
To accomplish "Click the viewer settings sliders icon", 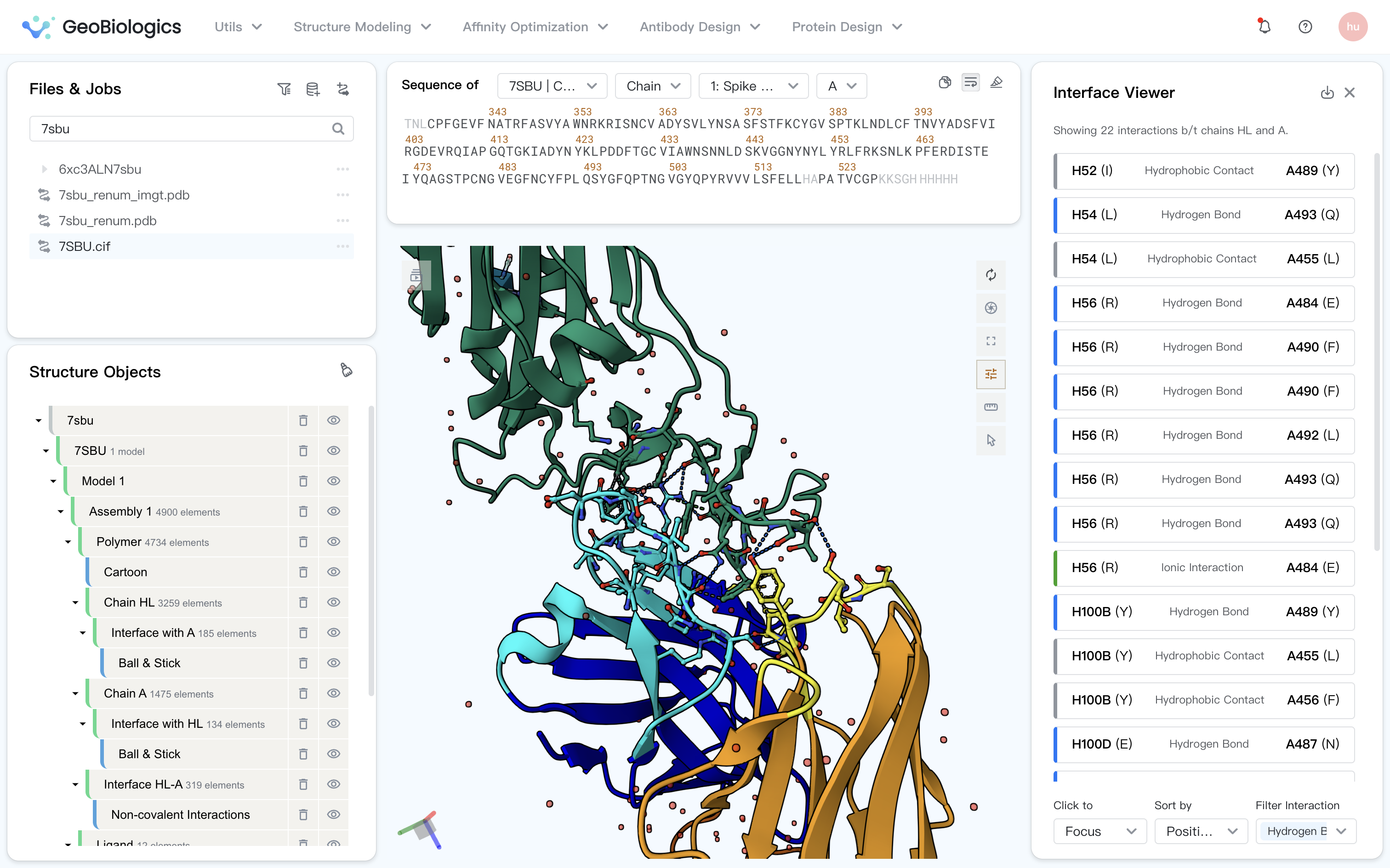I will point(991,374).
